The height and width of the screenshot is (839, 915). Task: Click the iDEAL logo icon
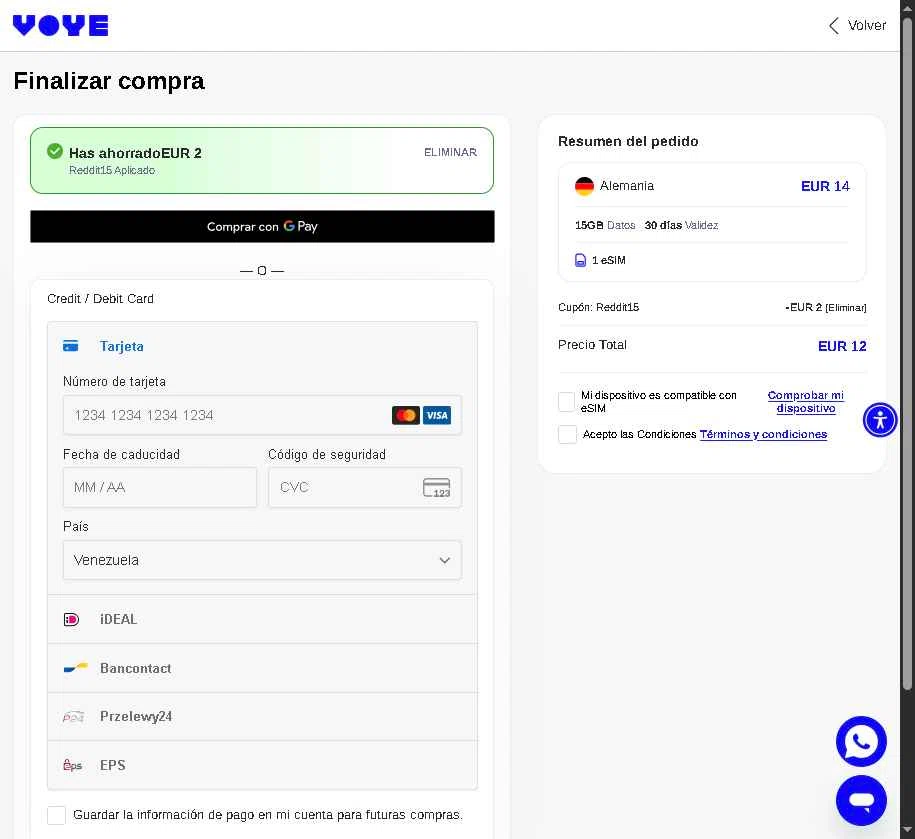[71, 619]
